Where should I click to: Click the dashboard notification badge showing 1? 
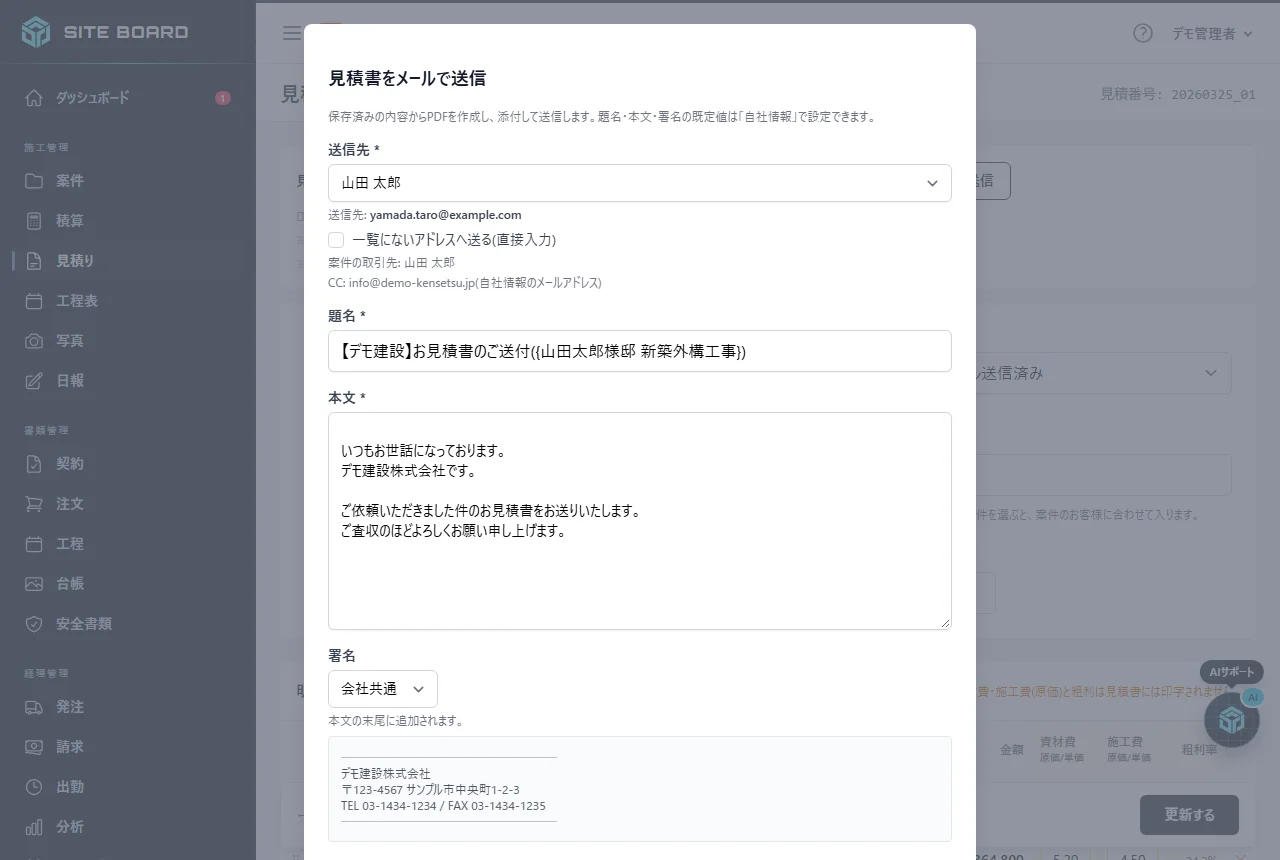tap(223, 98)
